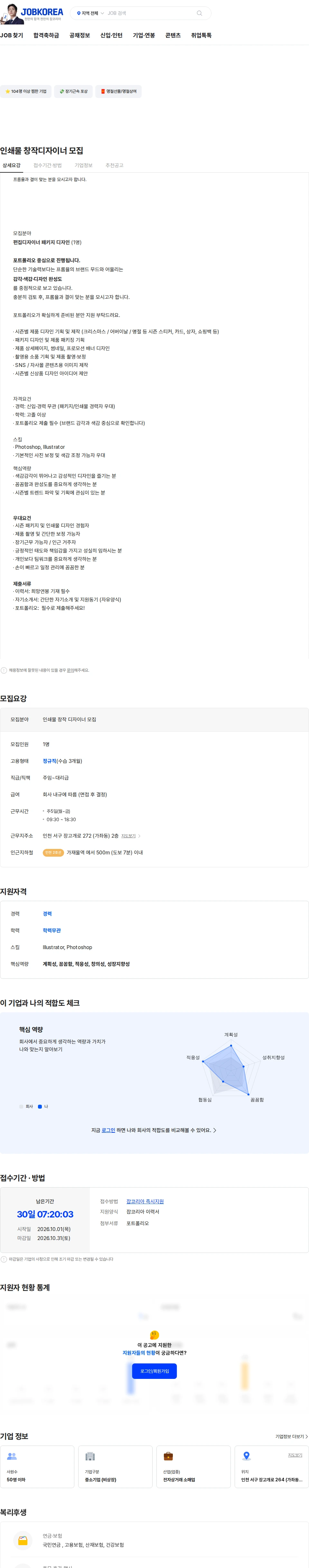Open the 신입·인턴 menu

111,35
